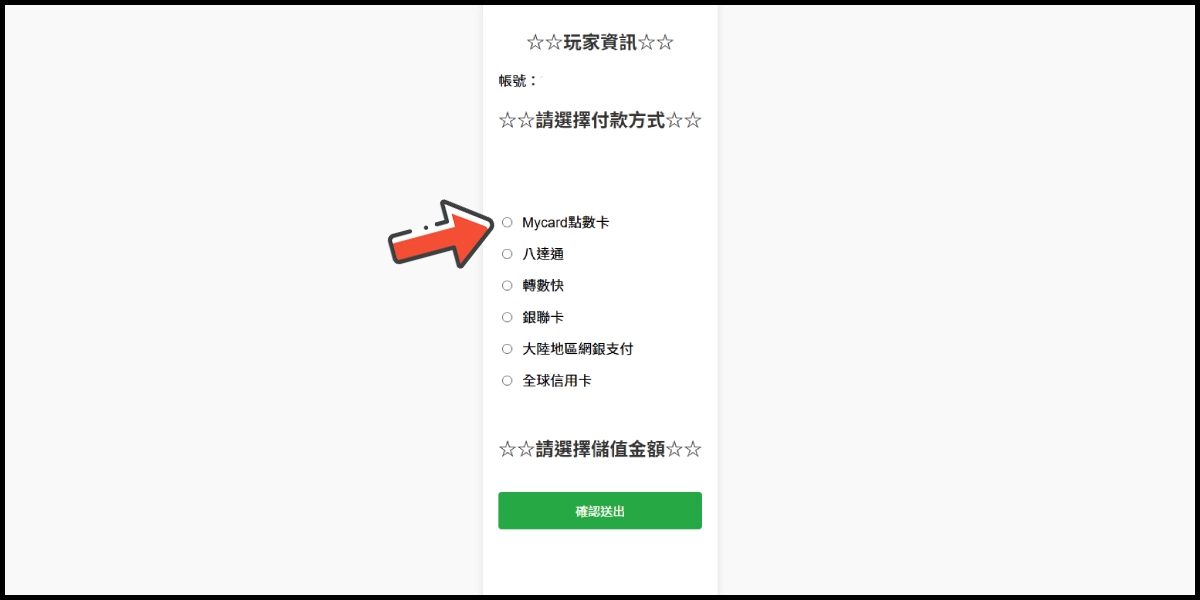
Task: Click the 請選擇付款方式 heading text
Action: coord(600,120)
